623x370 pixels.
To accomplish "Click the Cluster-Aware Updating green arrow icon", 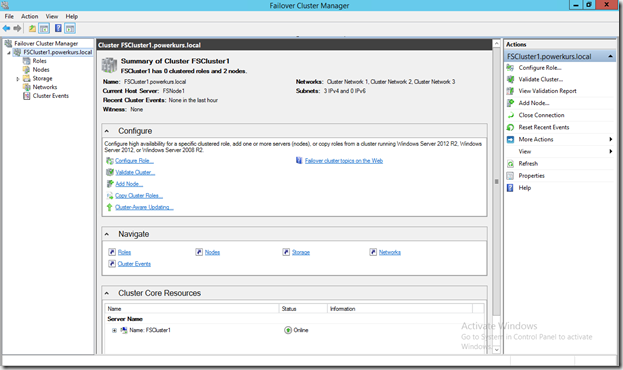I will pos(110,207).
